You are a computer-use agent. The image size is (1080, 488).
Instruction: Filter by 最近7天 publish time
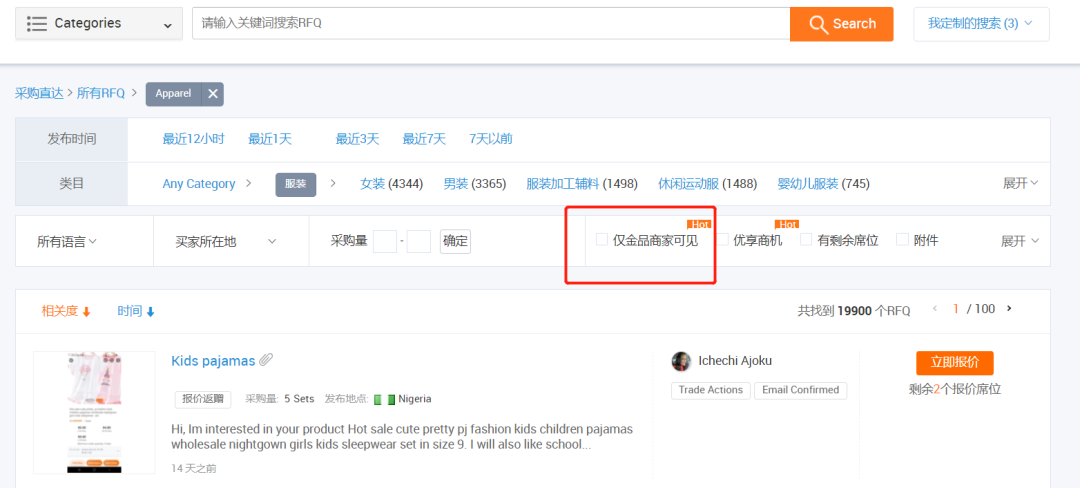(x=424, y=139)
